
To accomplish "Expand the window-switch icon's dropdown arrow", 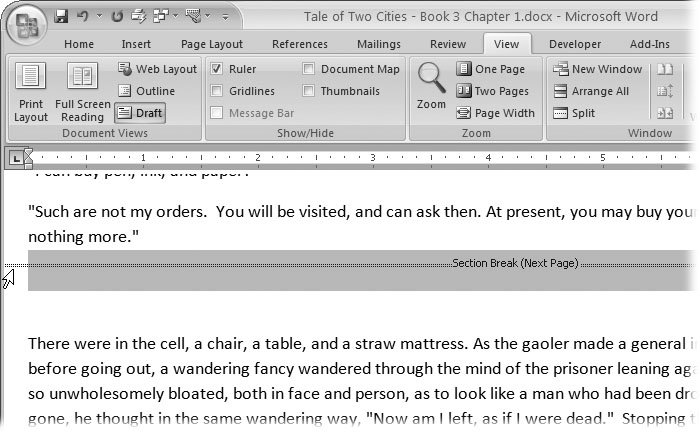I will (175, 17).
